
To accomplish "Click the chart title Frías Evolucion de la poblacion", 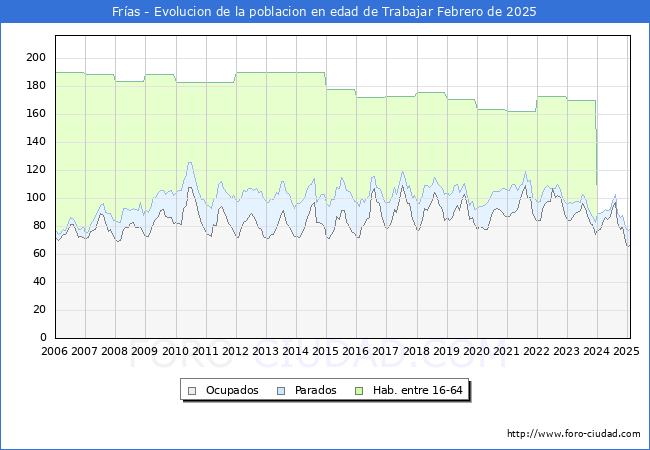I will 324,12.
